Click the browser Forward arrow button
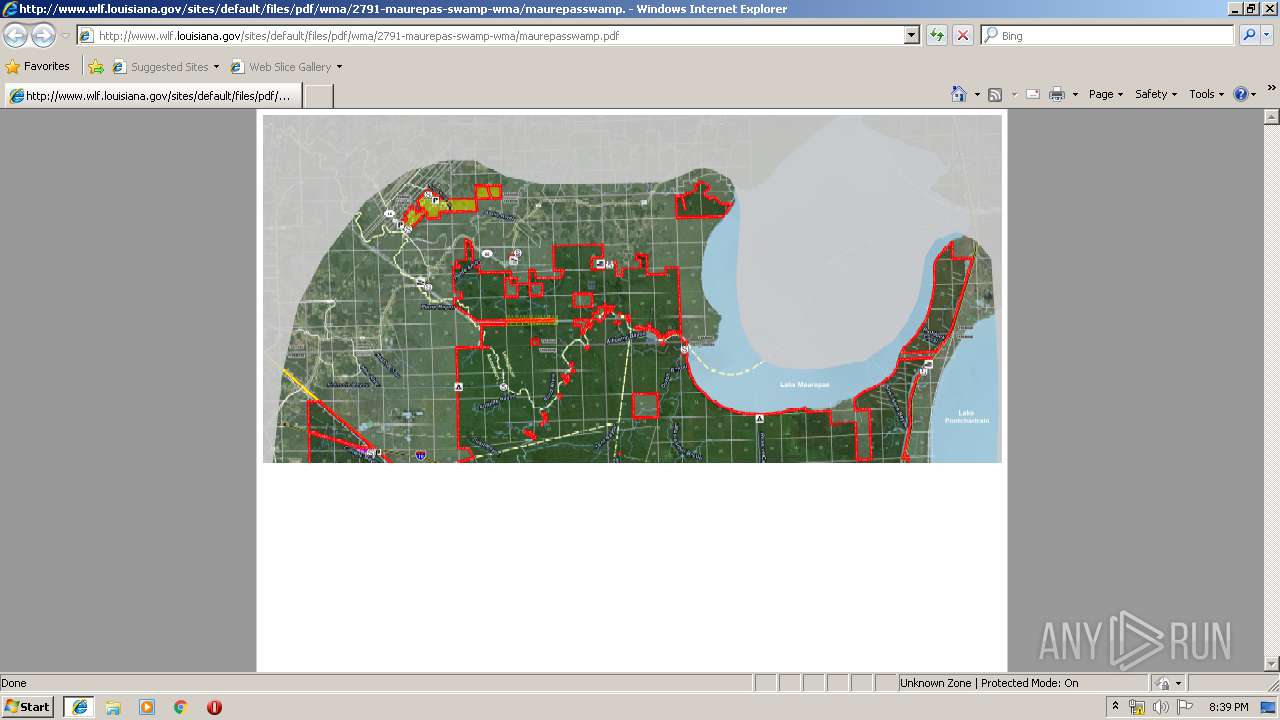Screen dimensions: 1280x720 43,35
